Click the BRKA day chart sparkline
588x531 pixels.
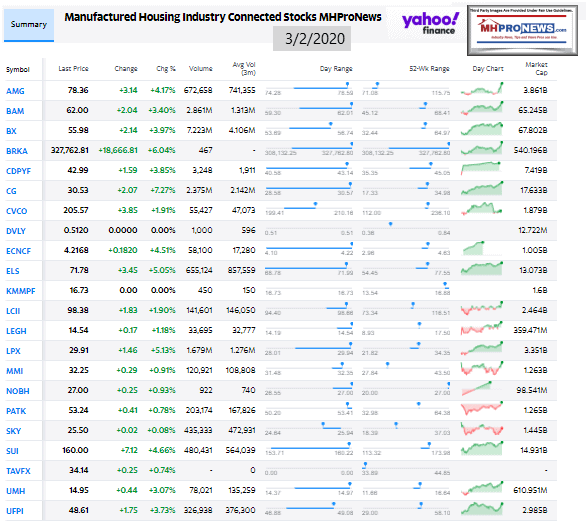click(482, 148)
